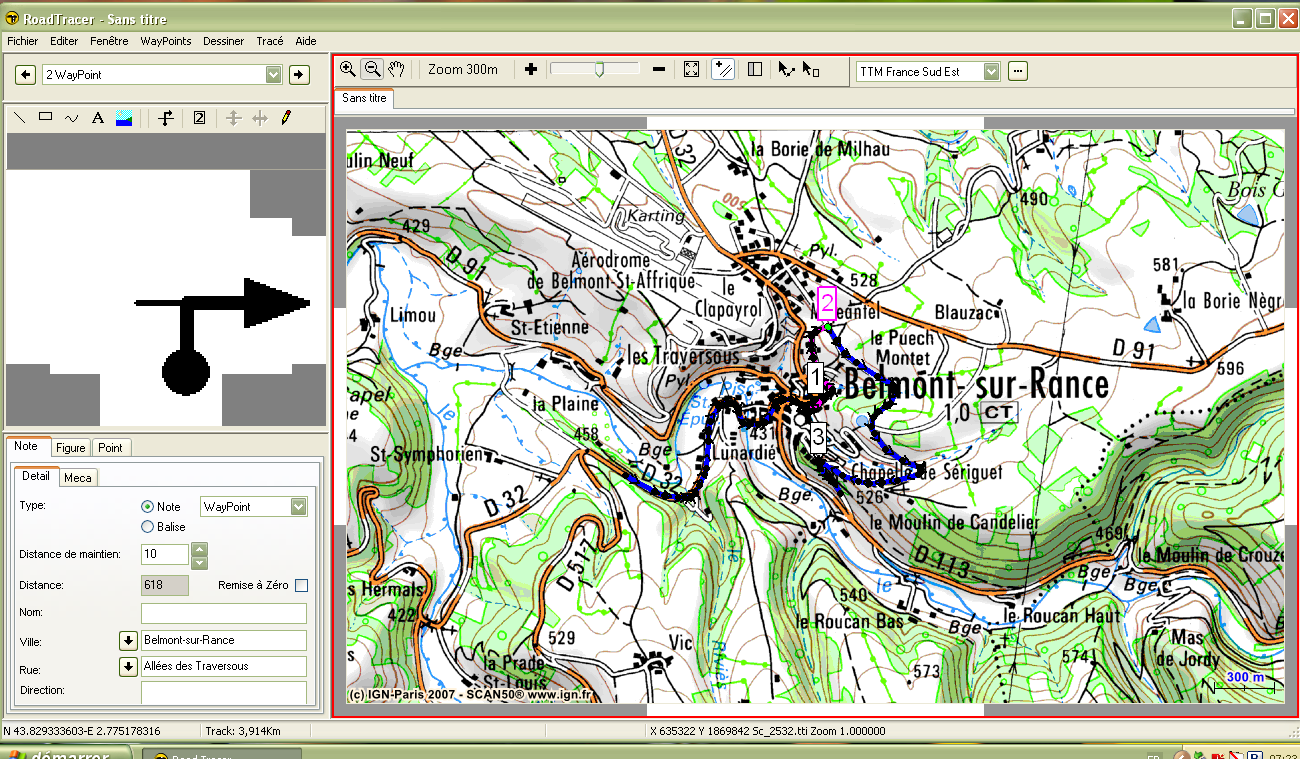Select the Detail sub-tab
The width and height of the screenshot is (1300, 759).
click(x=35, y=476)
